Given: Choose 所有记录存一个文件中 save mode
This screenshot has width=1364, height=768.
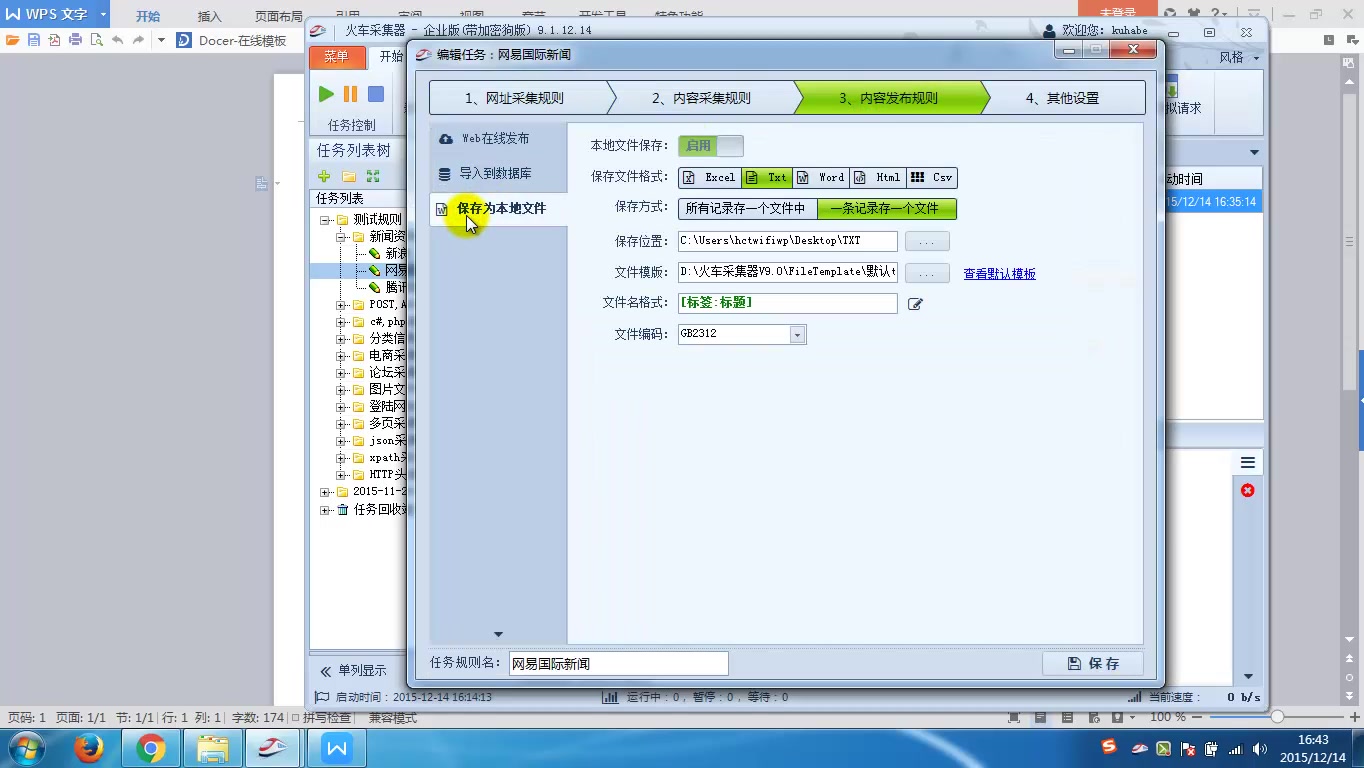Looking at the screenshot, I should point(748,208).
